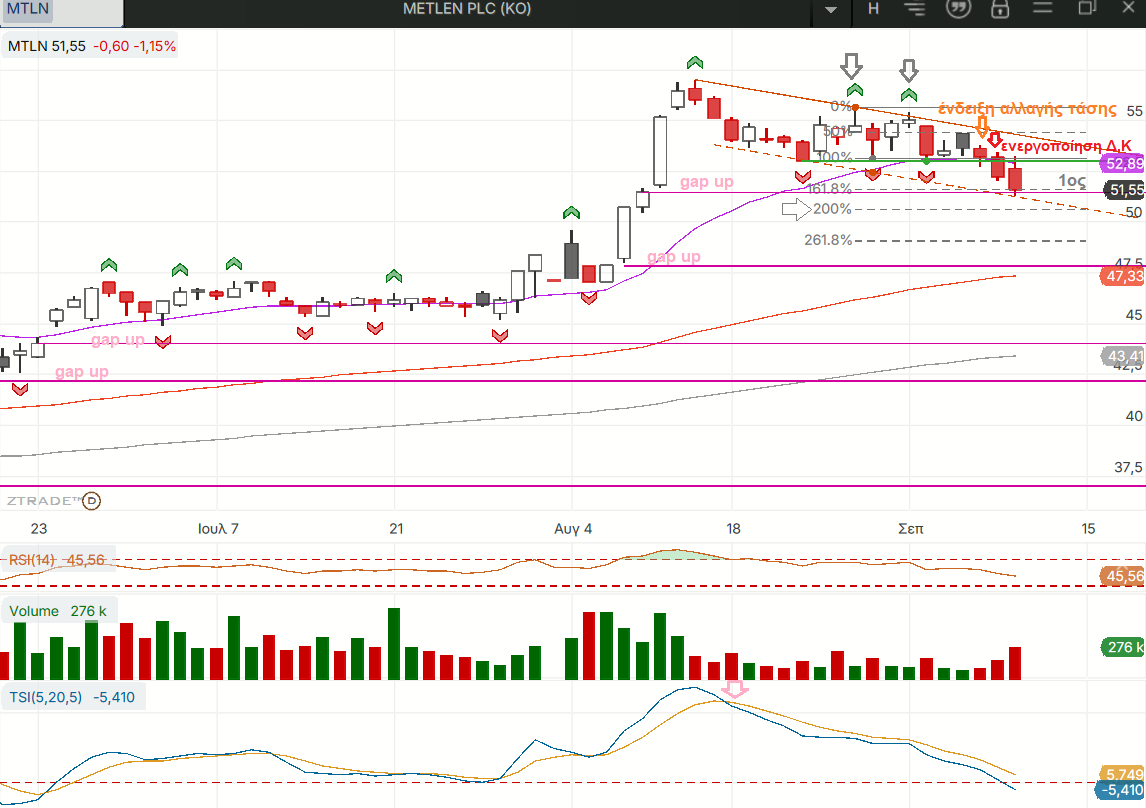Viewport: 1146px width, 808px height.
Task: Open the hamburger chart menu
Action: (x=1042, y=8)
